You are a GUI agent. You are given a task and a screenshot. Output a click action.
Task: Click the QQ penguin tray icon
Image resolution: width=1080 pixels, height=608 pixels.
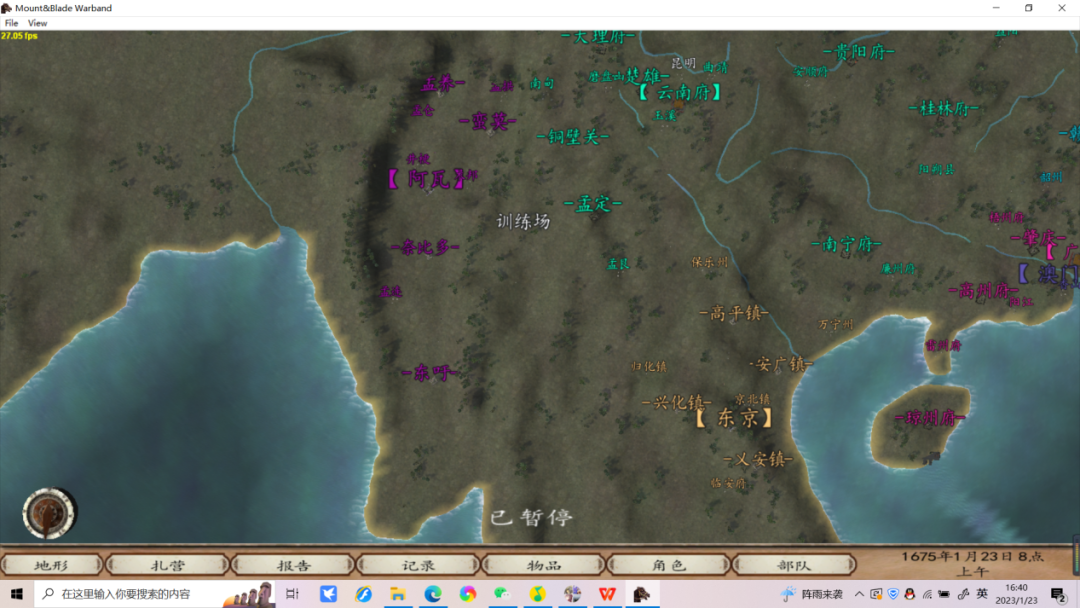coord(909,594)
